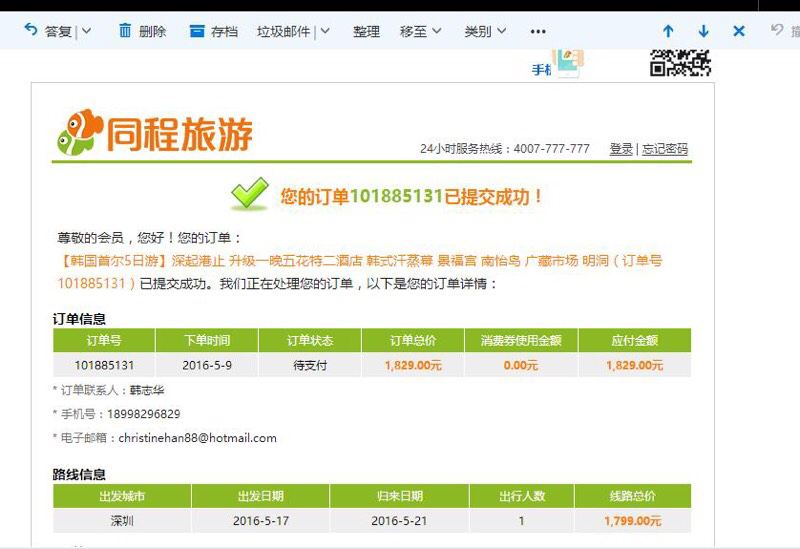Click the QR code image
This screenshot has height=549, width=800.
coord(680,63)
